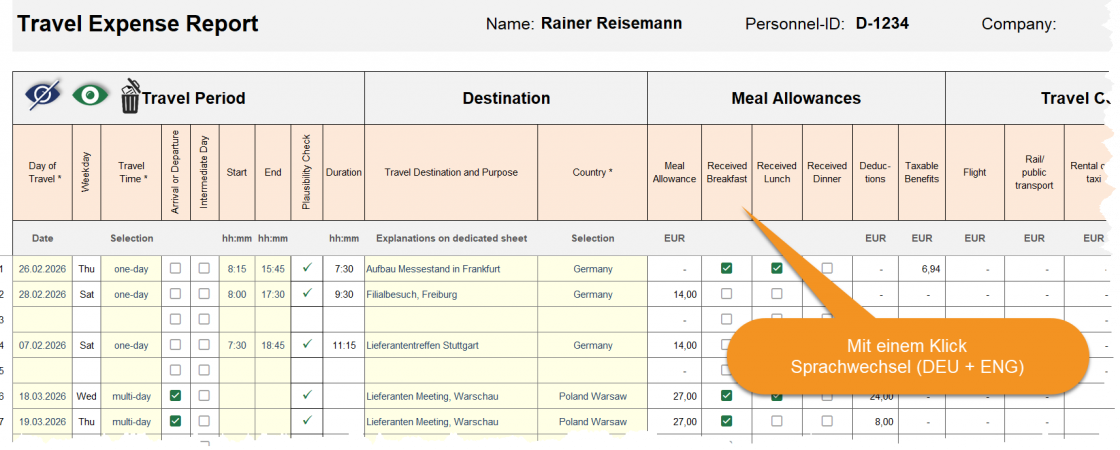Viewport: 1120px width, 450px height.
Task: Check Received Dinner for the Frankfurt trip
Action: coord(827,268)
